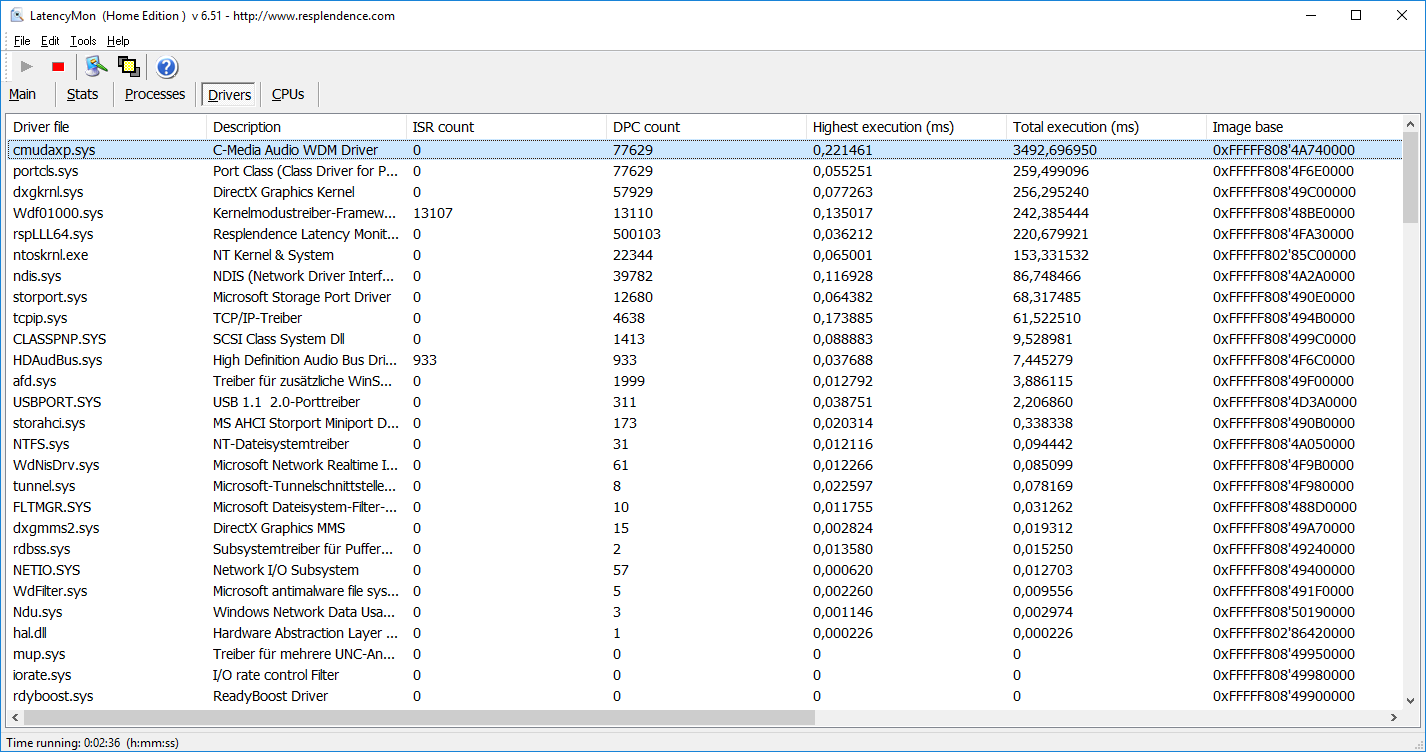Select the rdbss.sys driver row
Screen dimensions: 1426x752
coord(704,549)
